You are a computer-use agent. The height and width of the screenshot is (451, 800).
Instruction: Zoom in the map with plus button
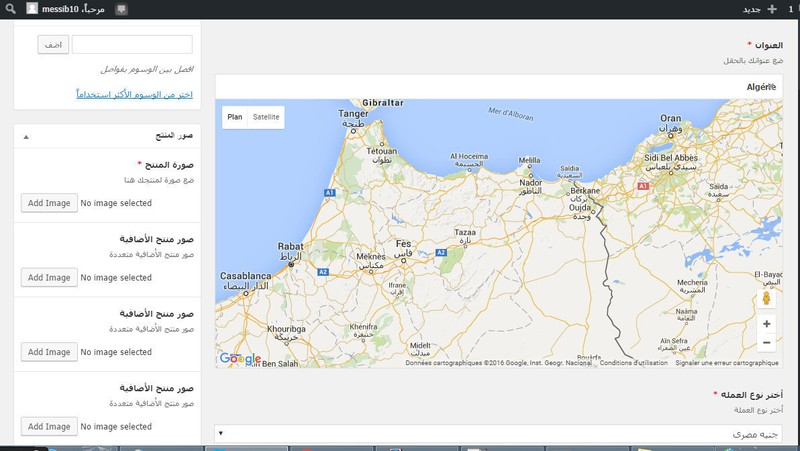(766, 324)
